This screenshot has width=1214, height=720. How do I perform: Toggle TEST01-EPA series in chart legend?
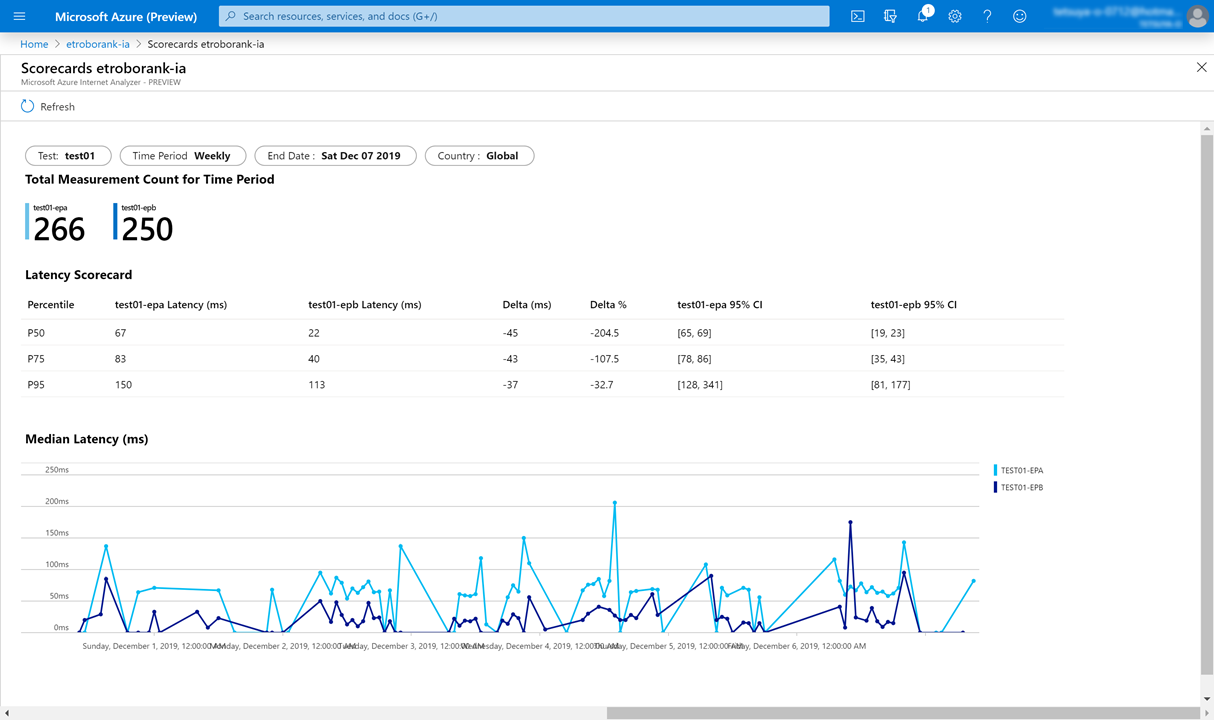pyautogui.click(x=1021, y=470)
